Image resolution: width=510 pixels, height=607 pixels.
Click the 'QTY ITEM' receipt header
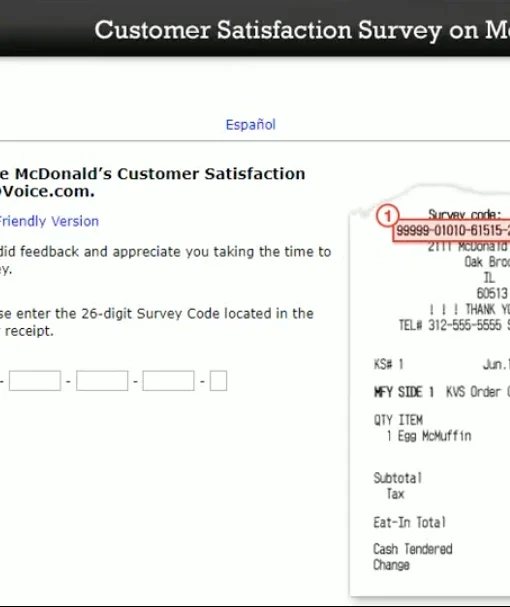(398, 420)
